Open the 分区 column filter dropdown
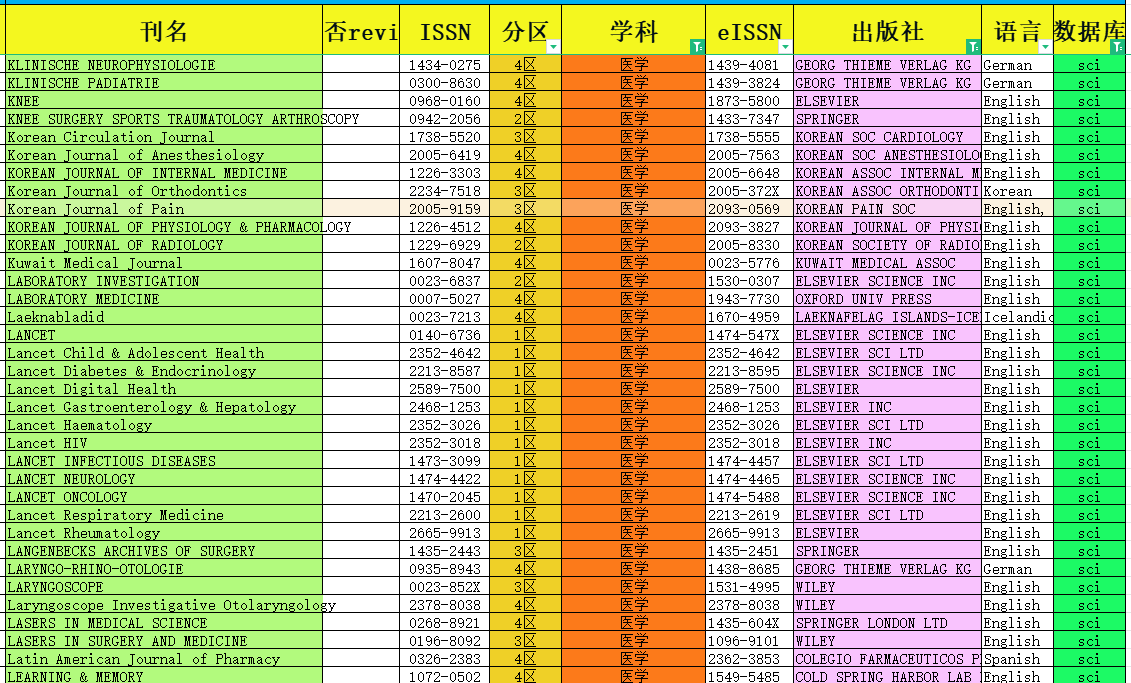This screenshot has width=1131, height=683. [x=553, y=47]
